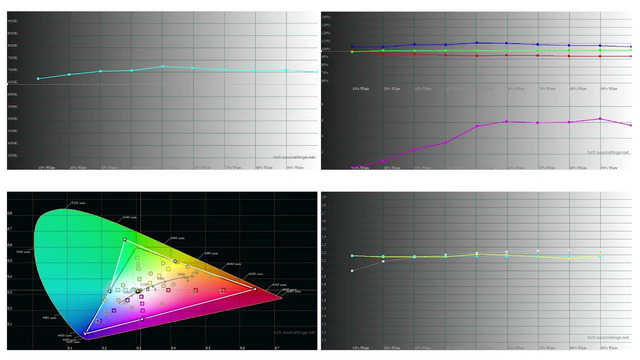Select the highest point on the cyan temperature curve
The height and width of the screenshot is (360, 640).
[163, 66]
